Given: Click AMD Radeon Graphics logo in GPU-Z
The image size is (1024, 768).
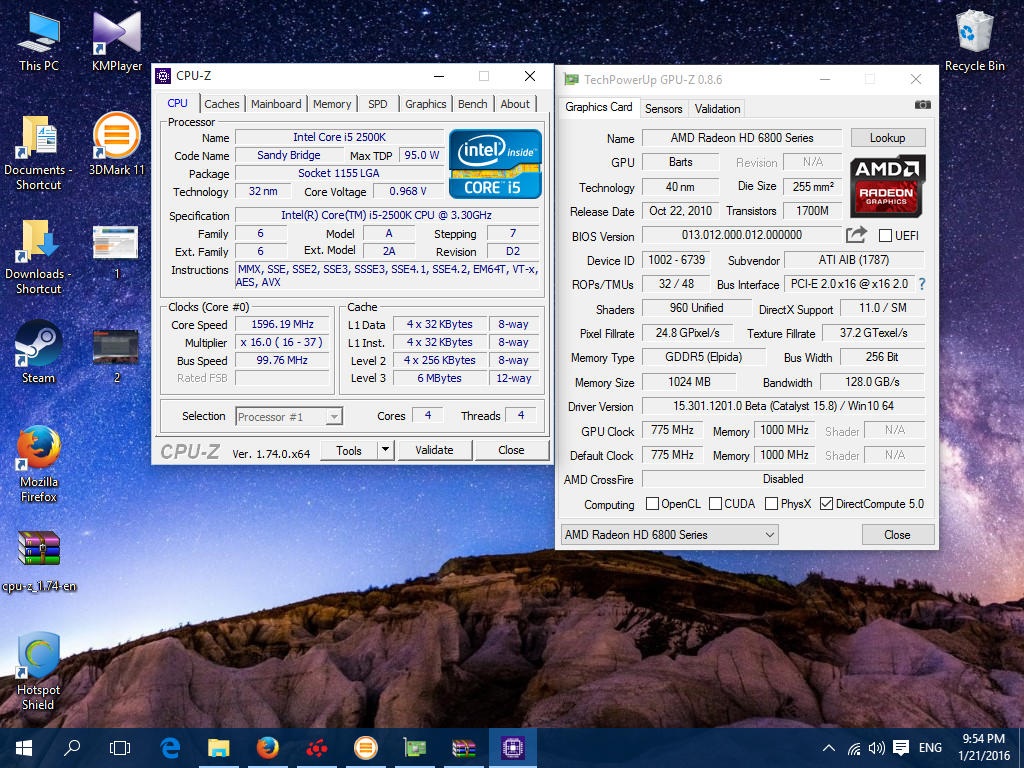Looking at the screenshot, I should (x=887, y=186).
